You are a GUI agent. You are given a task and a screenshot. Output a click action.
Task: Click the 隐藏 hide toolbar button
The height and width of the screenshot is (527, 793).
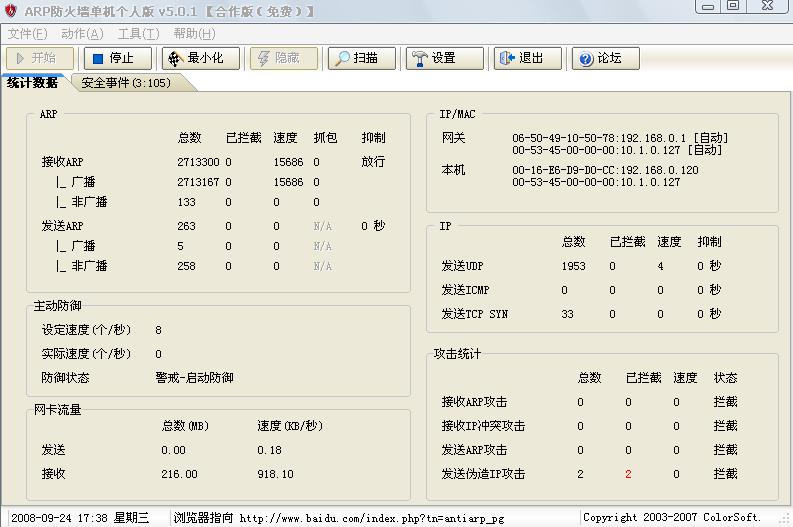(284, 58)
